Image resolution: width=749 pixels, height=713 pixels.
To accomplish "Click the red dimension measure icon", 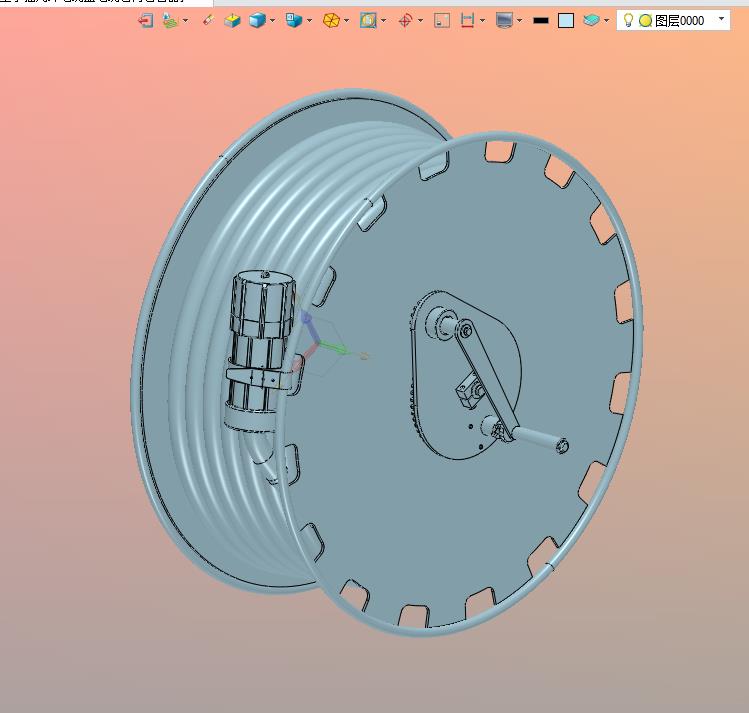I will (x=467, y=21).
